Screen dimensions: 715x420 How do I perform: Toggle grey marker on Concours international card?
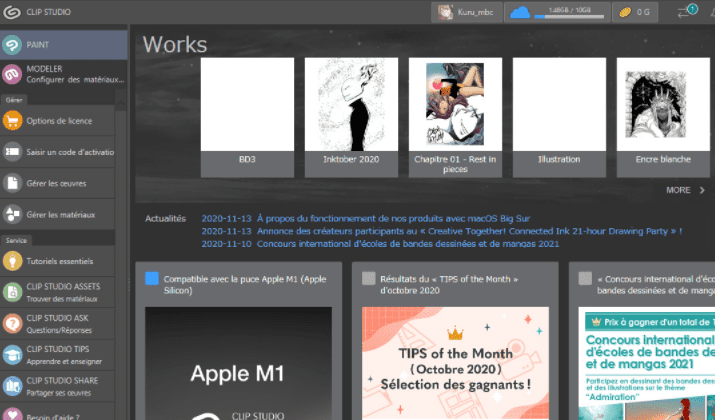pyautogui.click(x=585, y=279)
